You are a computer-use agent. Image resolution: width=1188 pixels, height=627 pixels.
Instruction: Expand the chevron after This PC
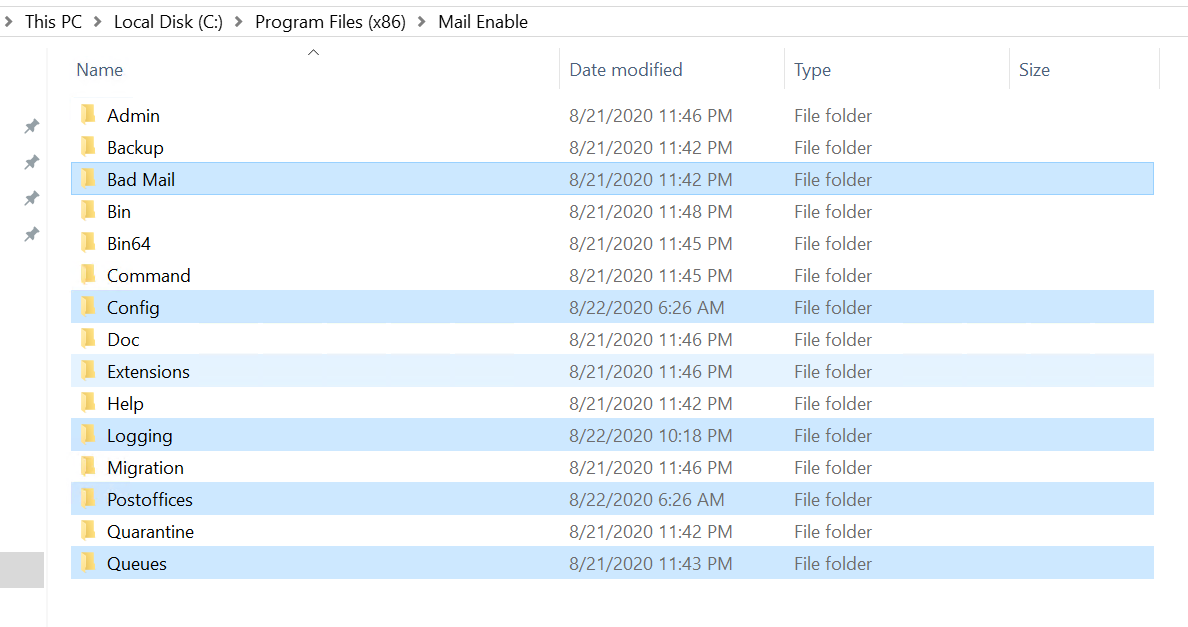[x=98, y=22]
